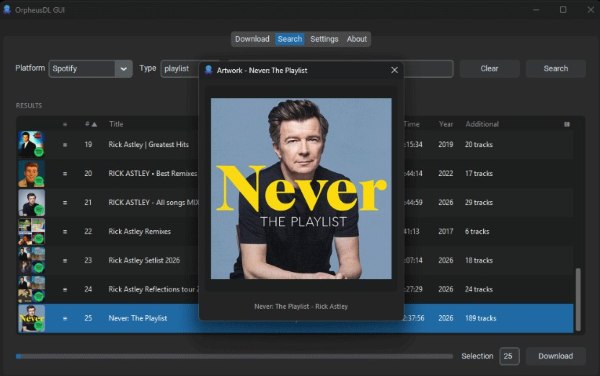This screenshot has height=376, width=600.
Task: Click the results list vertical scrollbar
Action: coord(578,299)
